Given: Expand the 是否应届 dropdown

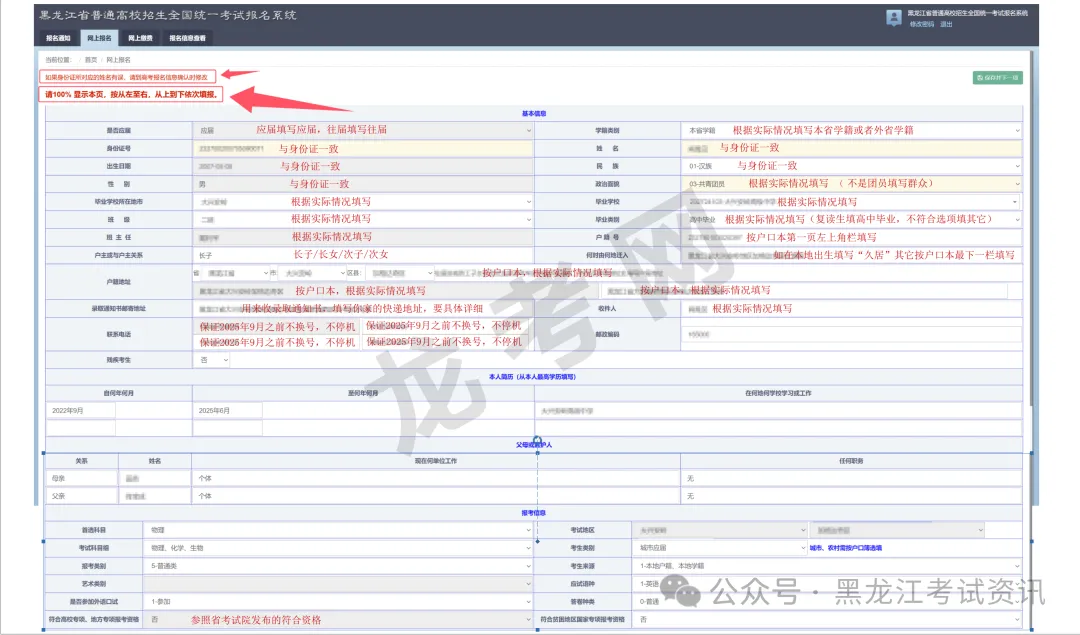Looking at the screenshot, I should [x=360, y=130].
